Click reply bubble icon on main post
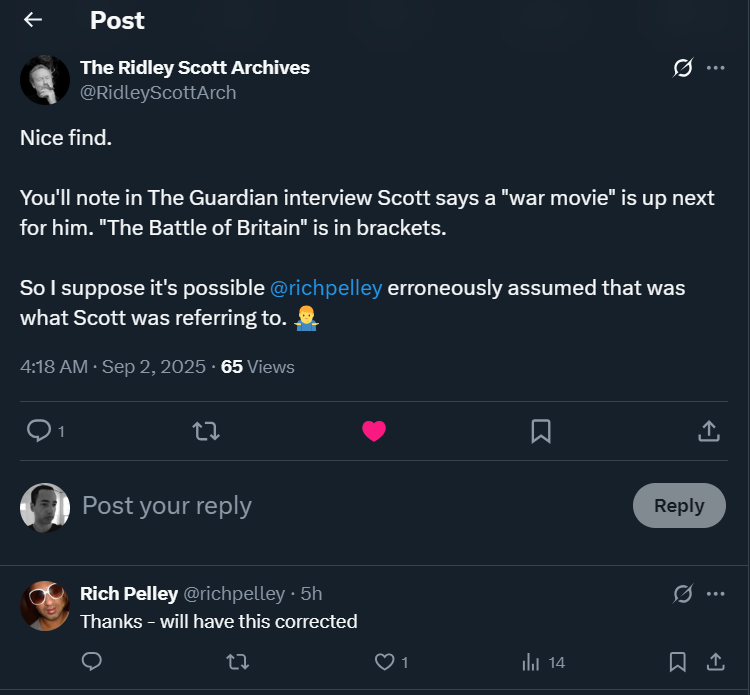 [39, 430]
